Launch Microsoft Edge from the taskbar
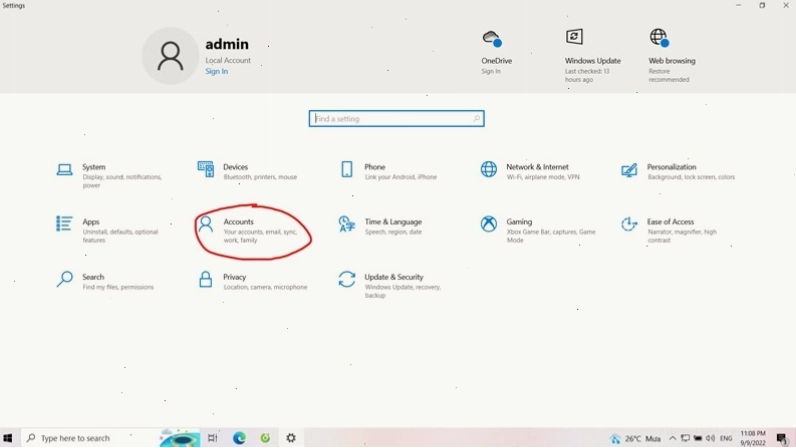Viewport: 796px width, 448px height. [239, 438]
